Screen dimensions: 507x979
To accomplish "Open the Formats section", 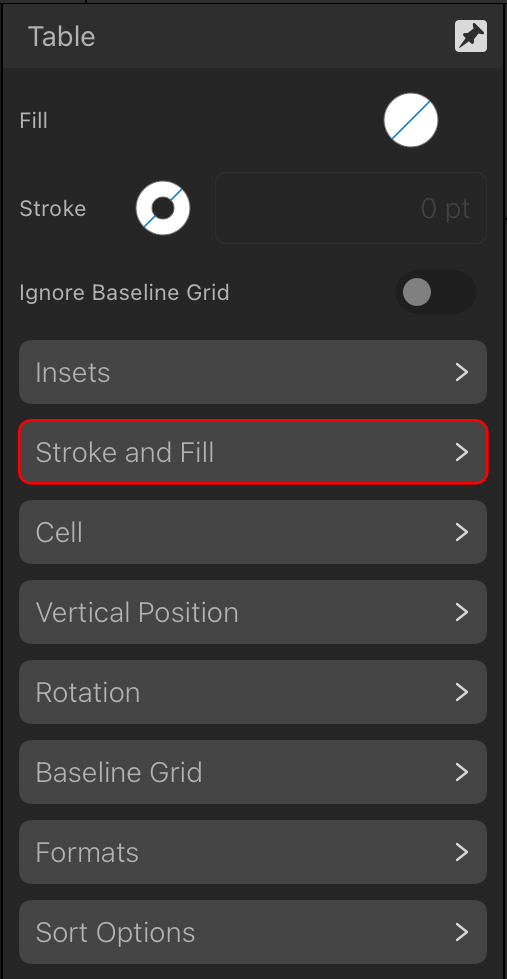I will click(x=253, y=852).
